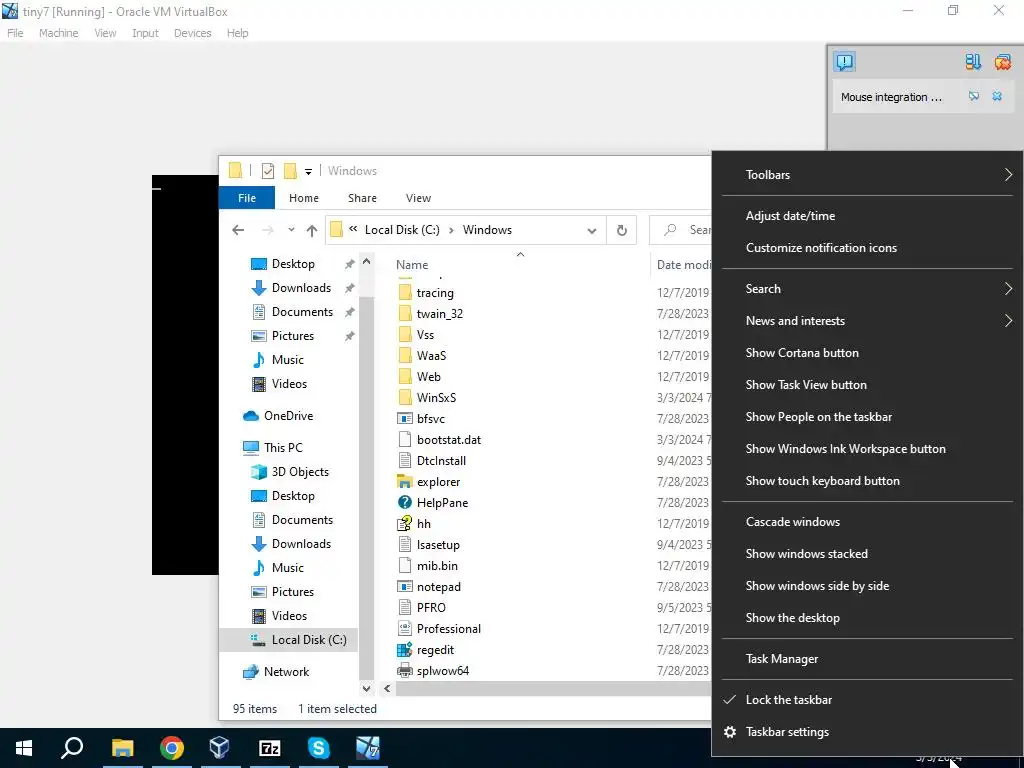The width and height of the screenshot is (1024, 768).
Task: Open Skype from the taskbar
Action: (x=319, y=748)
